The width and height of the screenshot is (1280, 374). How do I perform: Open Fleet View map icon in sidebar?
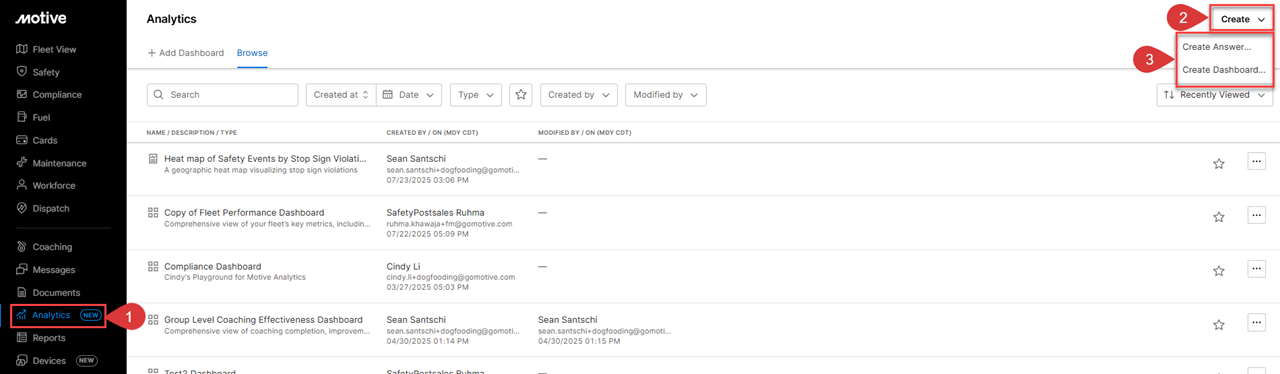click(22, 49)
